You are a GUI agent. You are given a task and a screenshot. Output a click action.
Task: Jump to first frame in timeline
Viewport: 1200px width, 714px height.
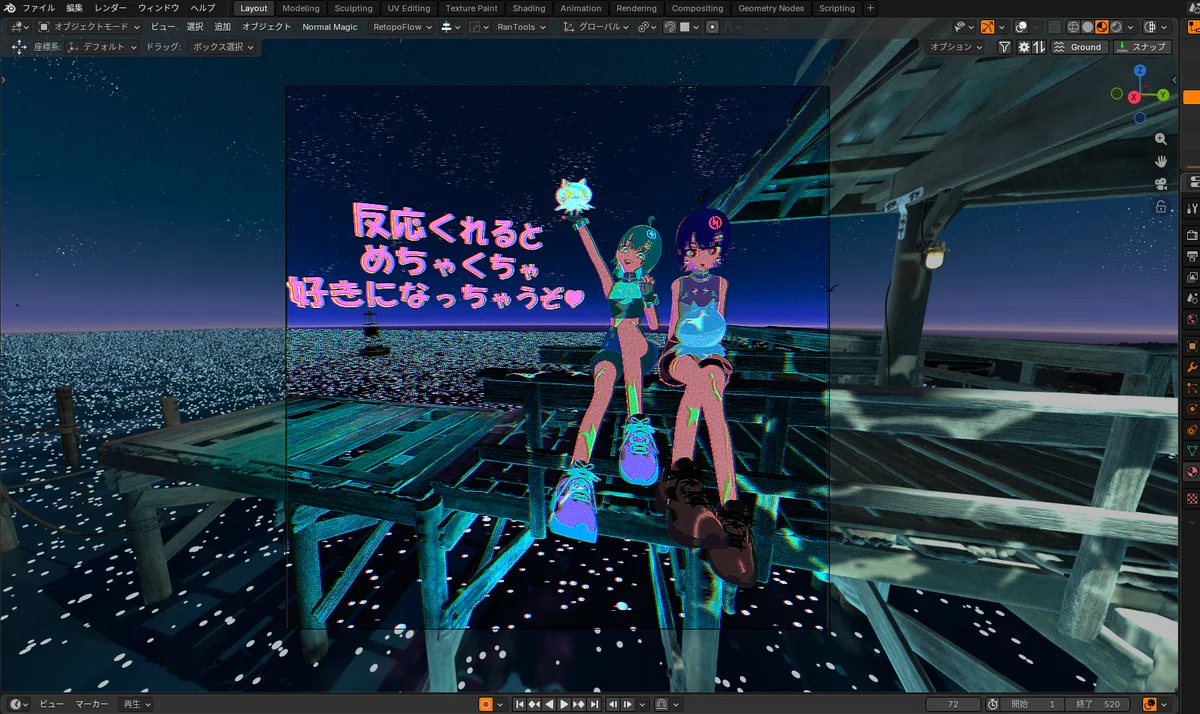pyautogui.click(x=520, y=704)
